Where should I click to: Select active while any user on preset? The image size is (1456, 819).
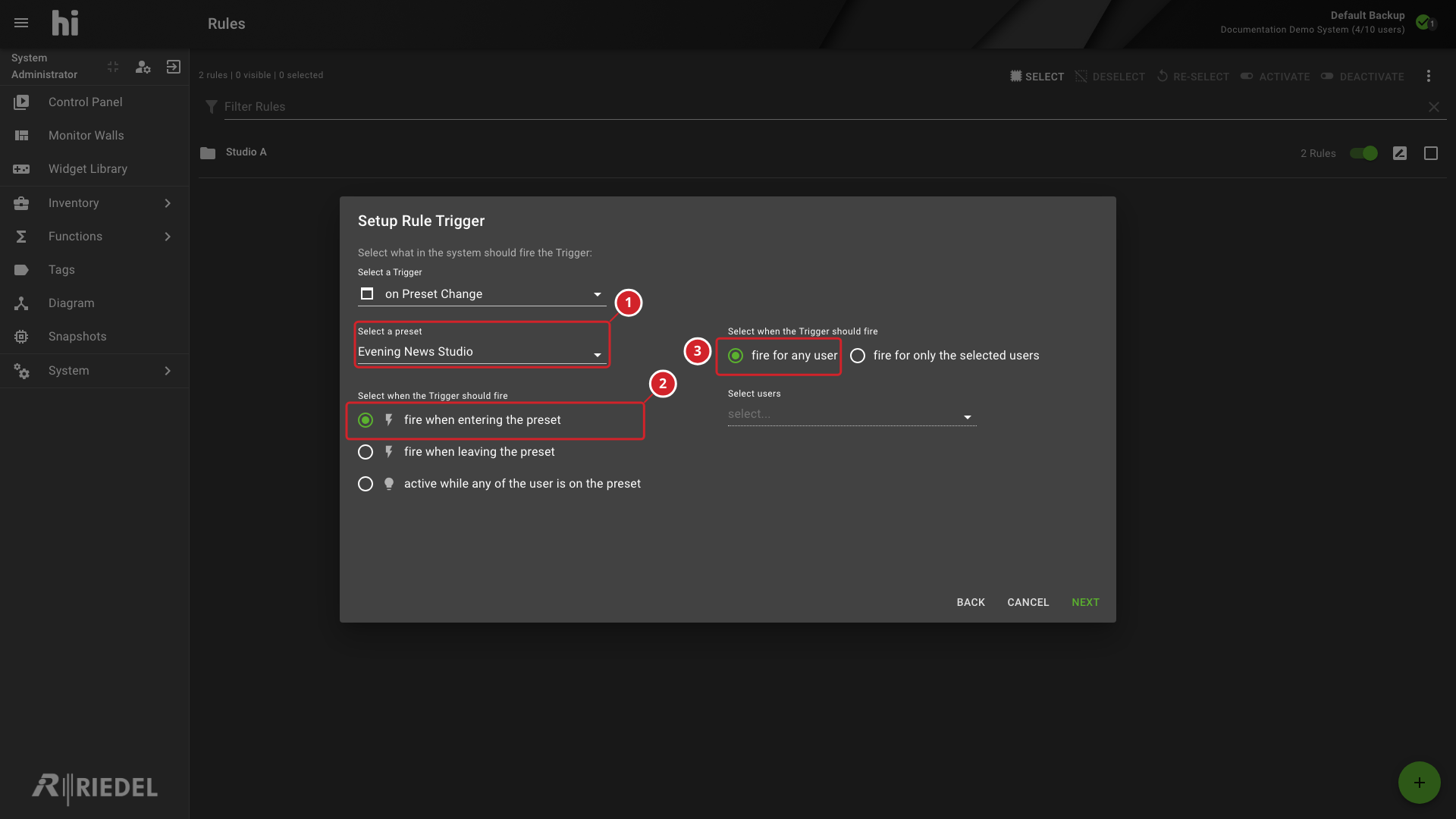coord(366,484)
